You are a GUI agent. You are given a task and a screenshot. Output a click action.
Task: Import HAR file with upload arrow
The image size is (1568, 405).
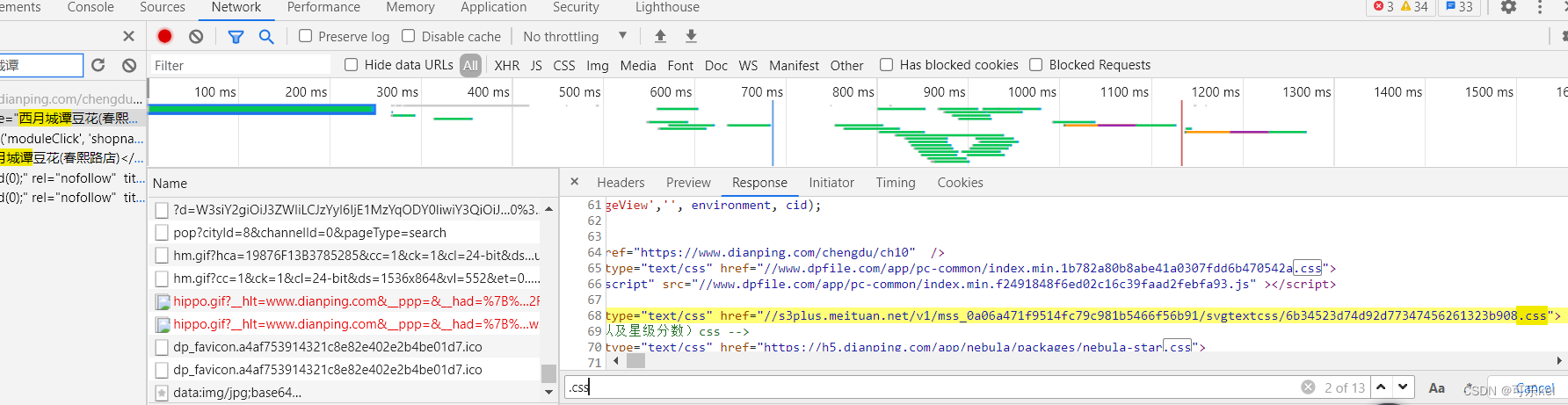[x=660, y=36]
